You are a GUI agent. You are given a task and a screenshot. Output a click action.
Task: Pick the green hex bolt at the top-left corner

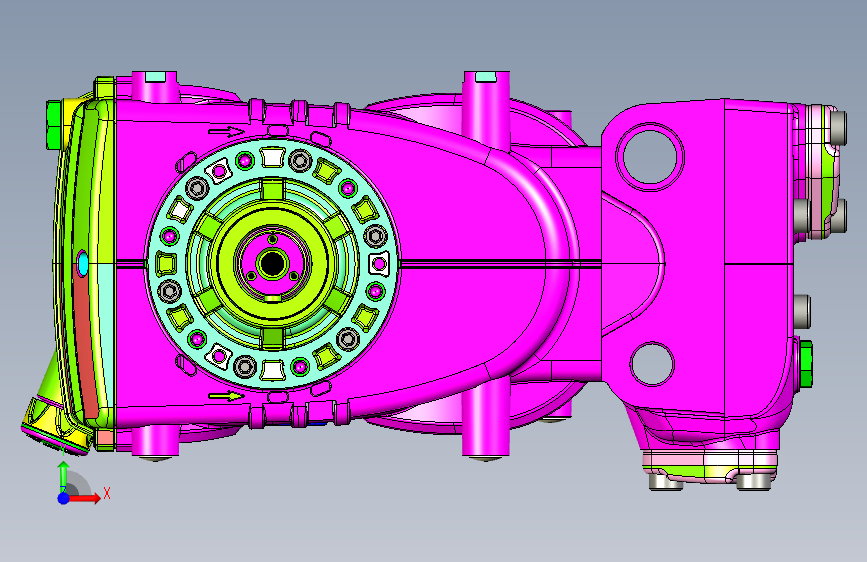[x=53, y=124]
